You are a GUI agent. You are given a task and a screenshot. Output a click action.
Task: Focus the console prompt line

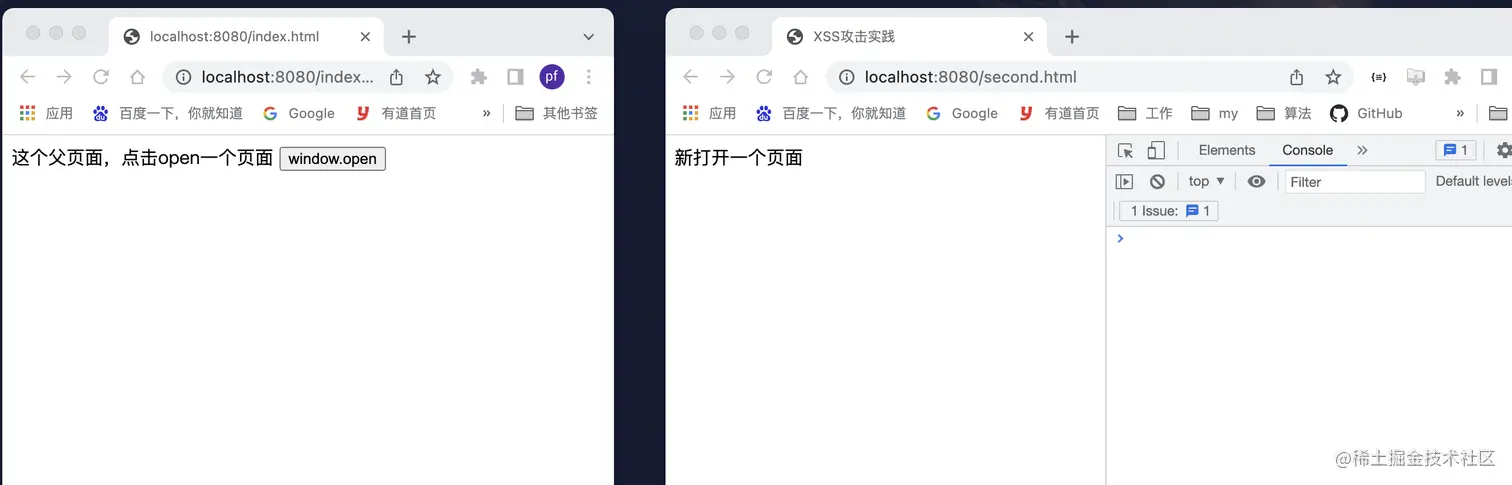click(1309, 238)
